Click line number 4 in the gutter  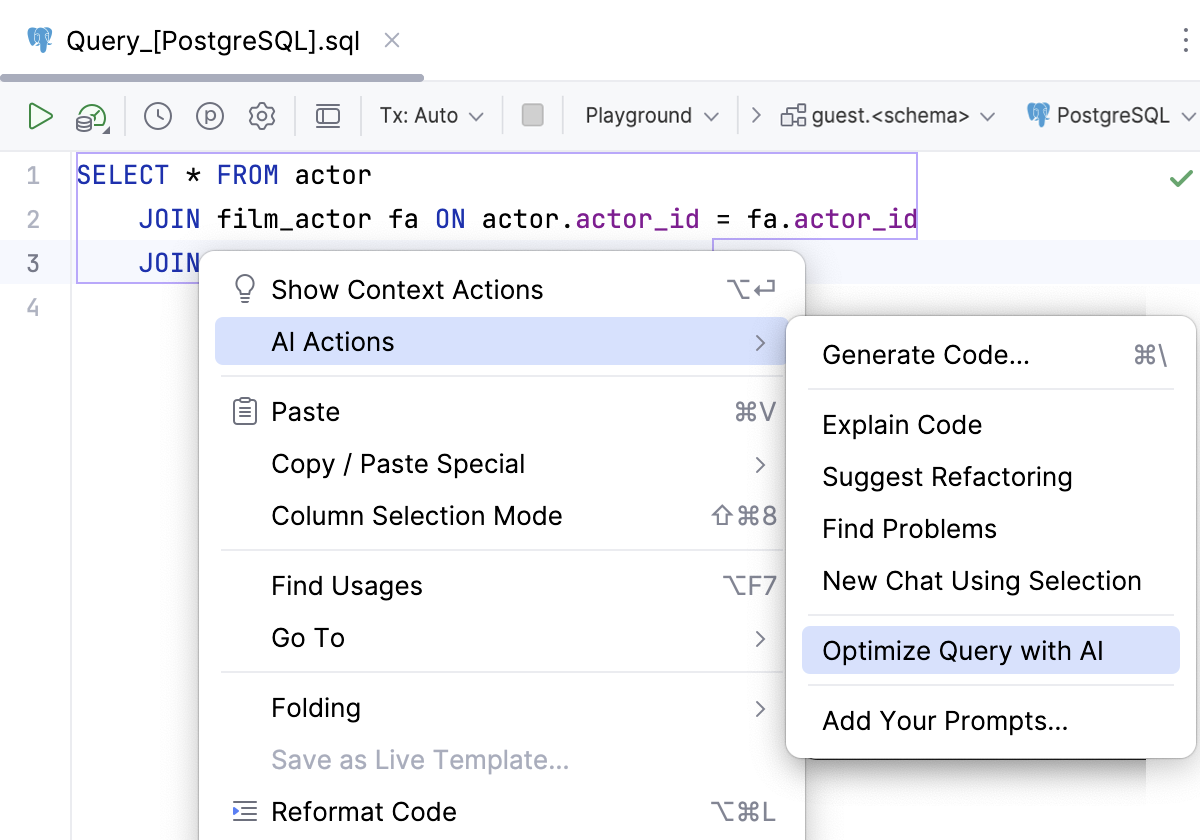click(x=34, y=307)
